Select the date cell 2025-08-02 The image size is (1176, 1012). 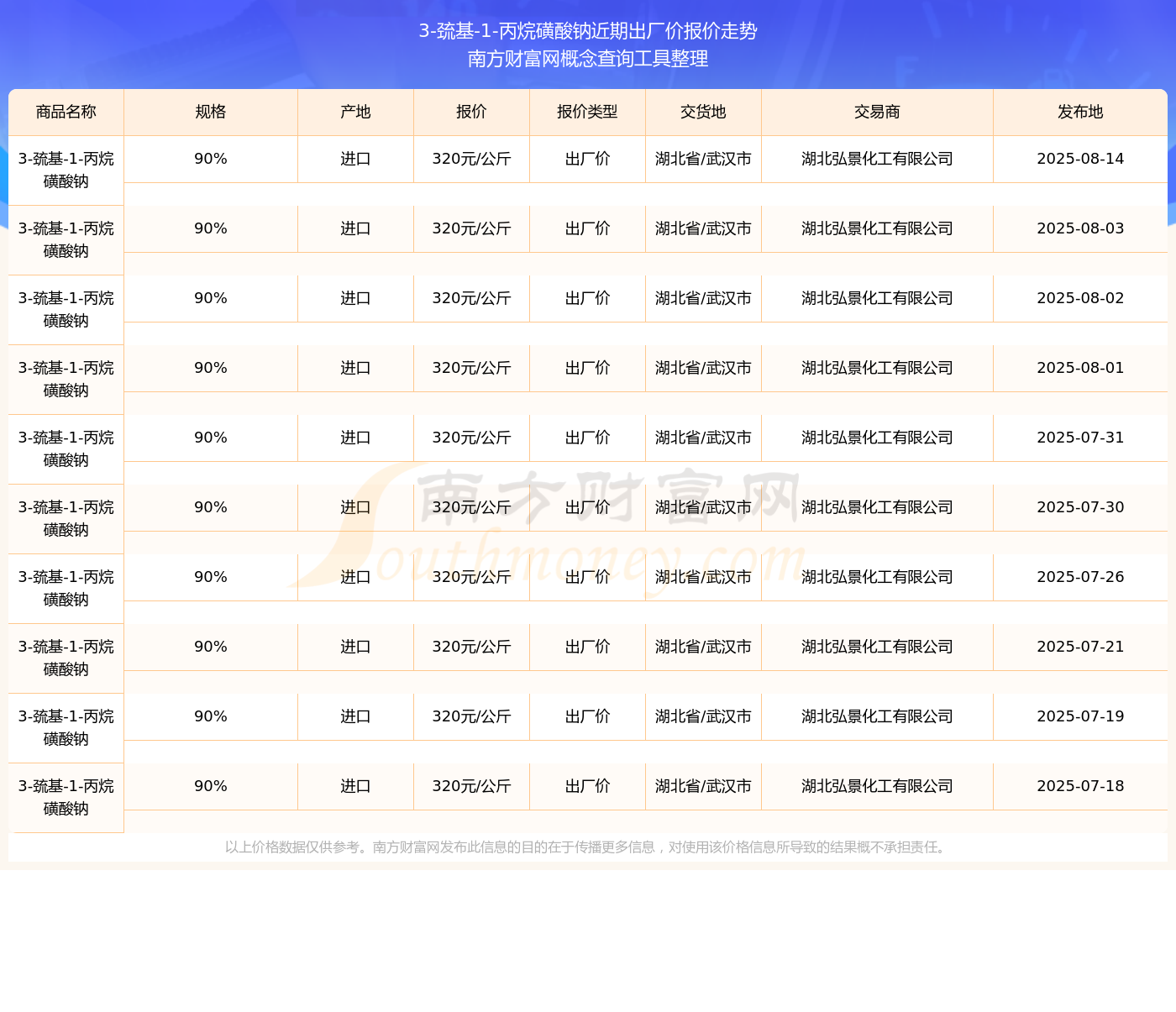(1080, 298)
